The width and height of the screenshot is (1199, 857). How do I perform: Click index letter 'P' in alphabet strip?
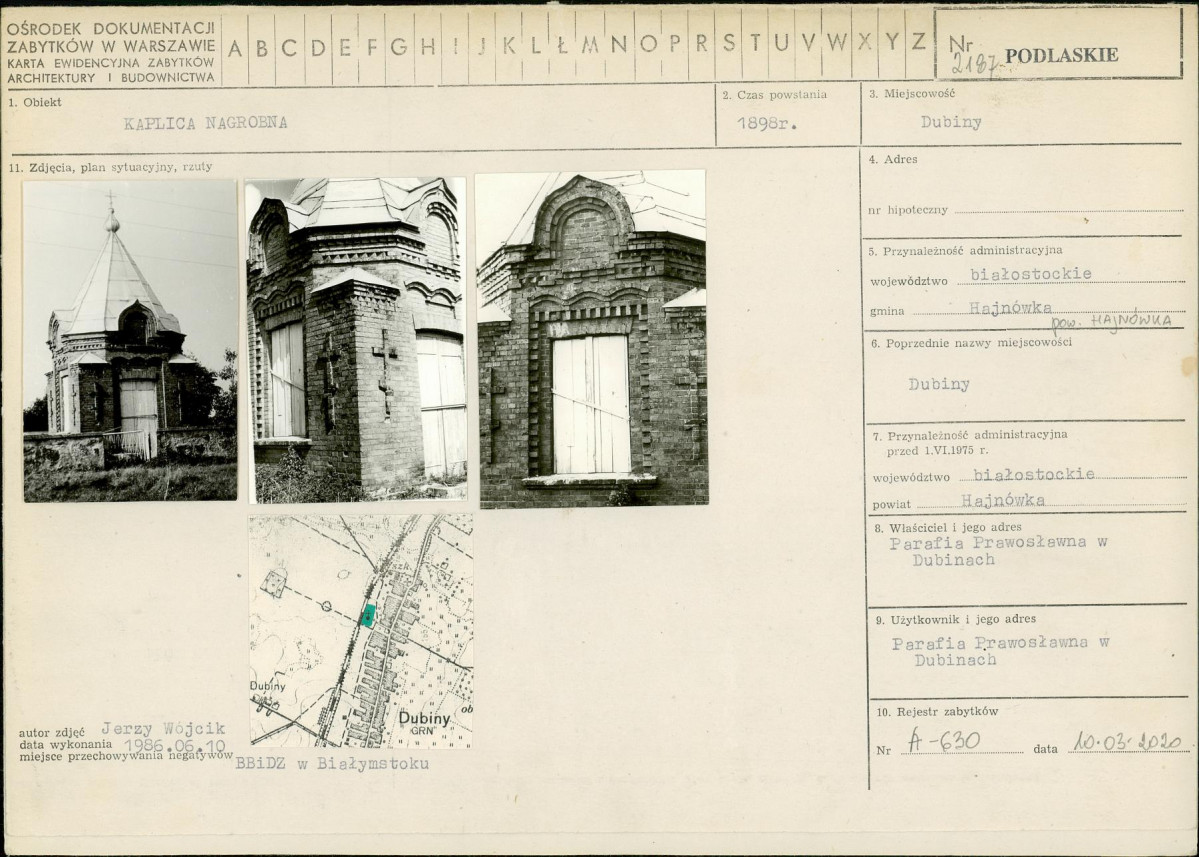click(x=674, y=44)
